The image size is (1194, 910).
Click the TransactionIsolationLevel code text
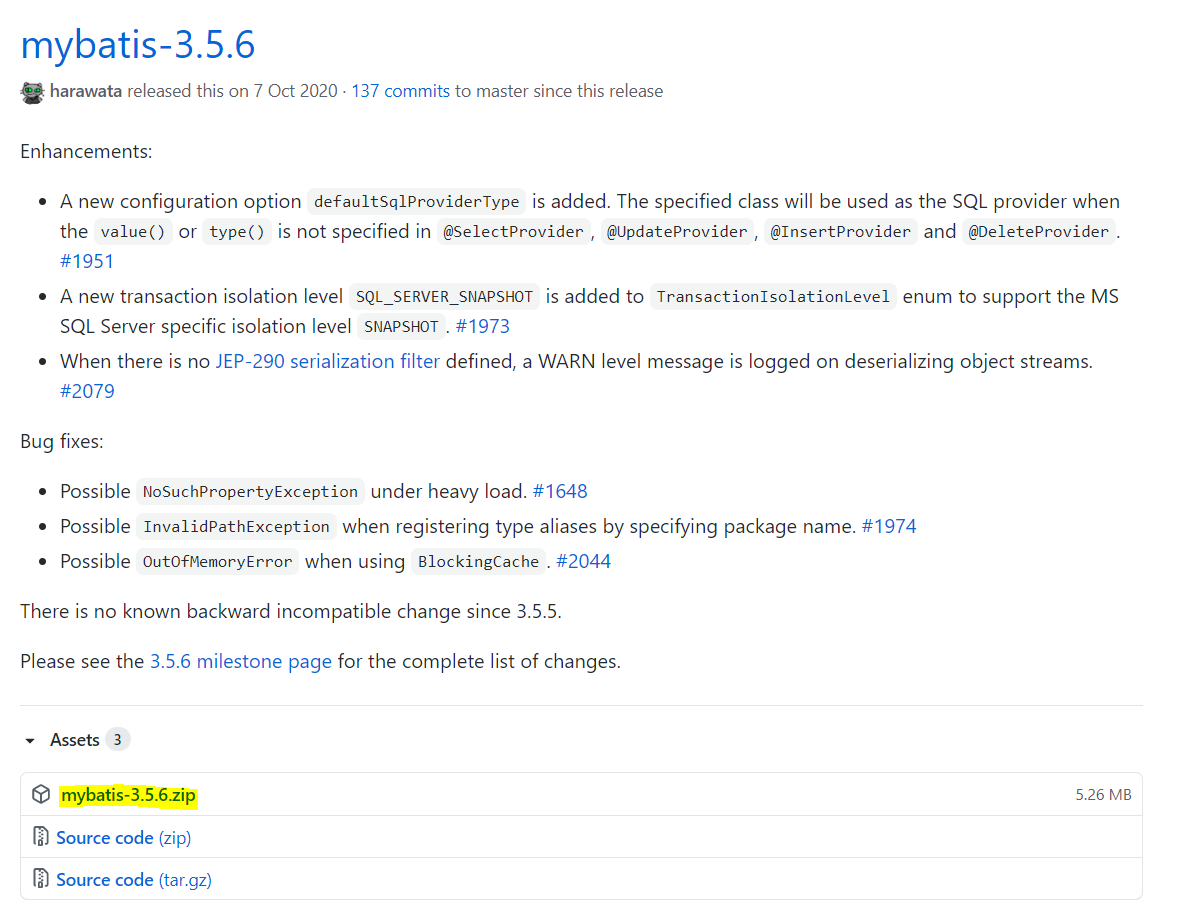click(x=773, y=297)
